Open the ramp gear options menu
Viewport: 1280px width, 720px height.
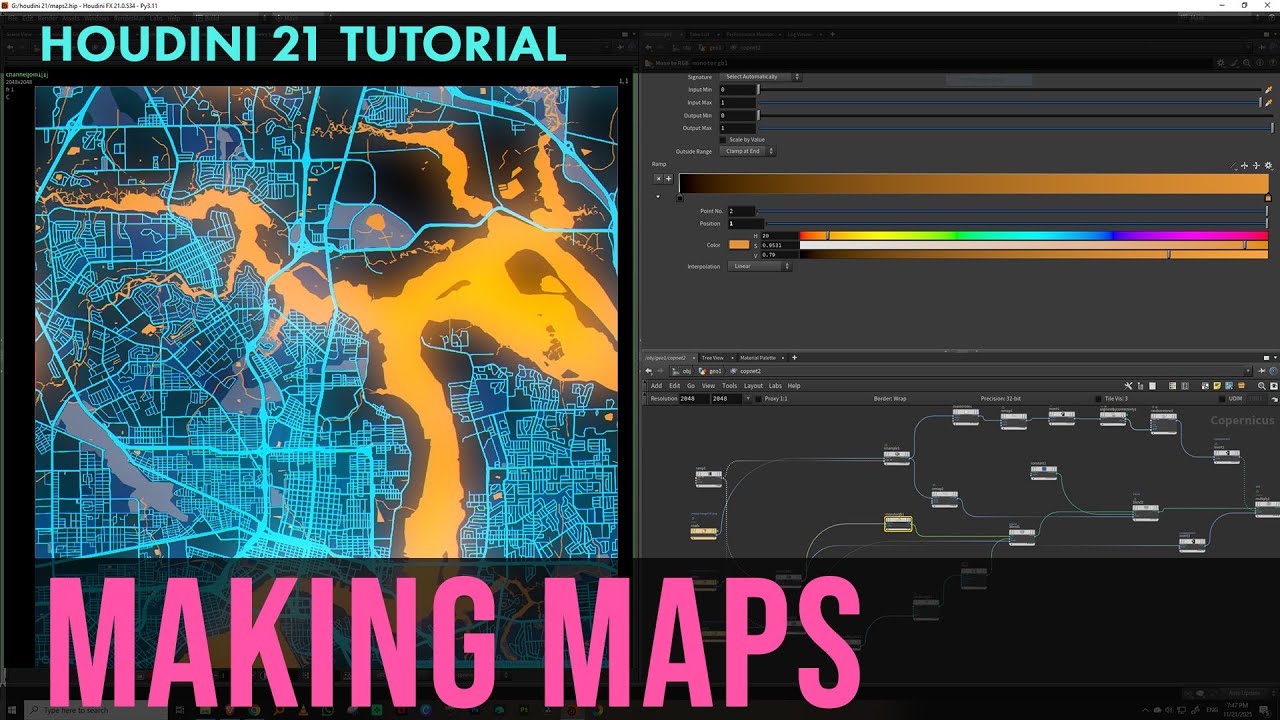pos(1268,166)
